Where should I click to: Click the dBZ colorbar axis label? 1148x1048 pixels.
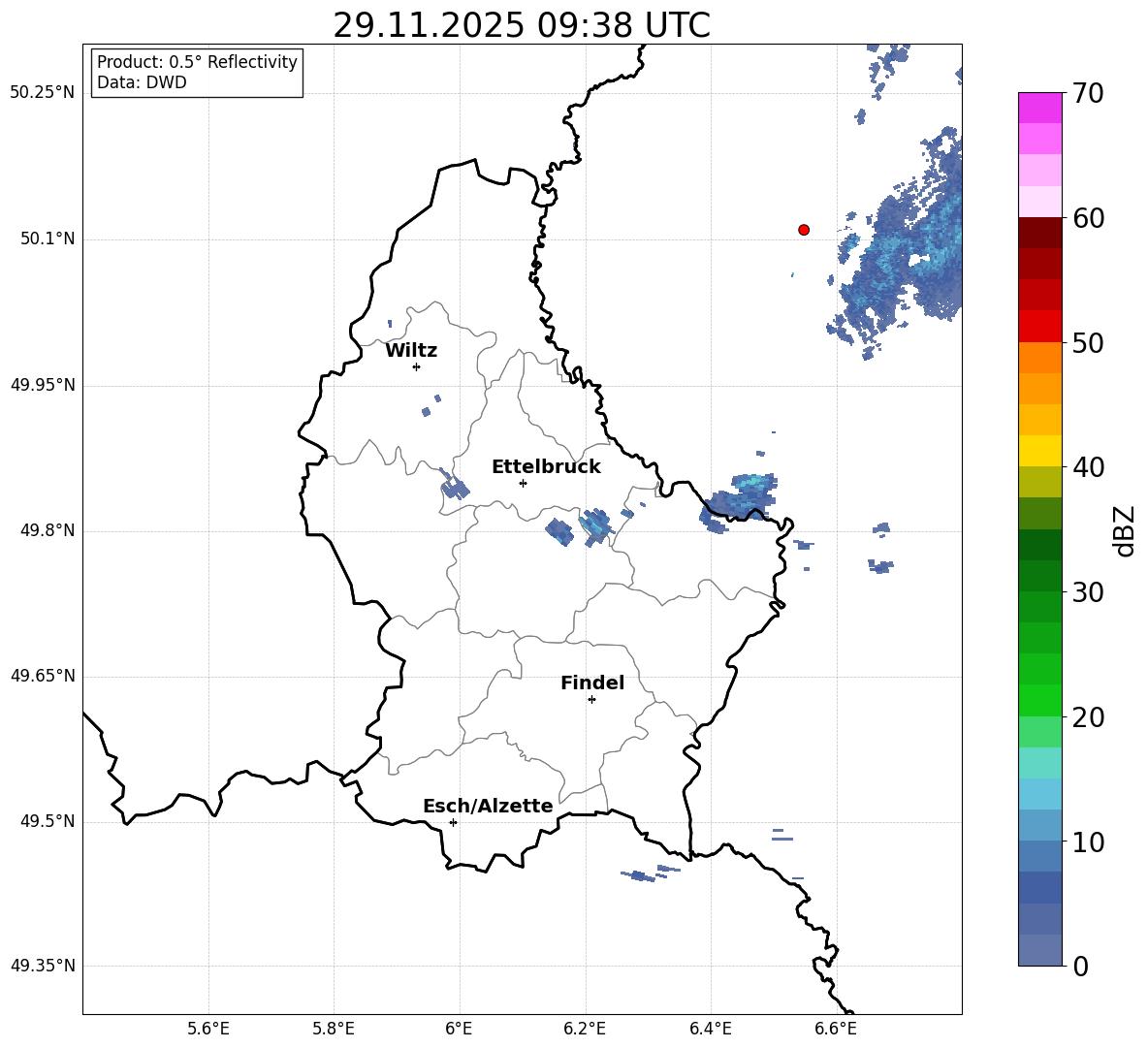1126,530
